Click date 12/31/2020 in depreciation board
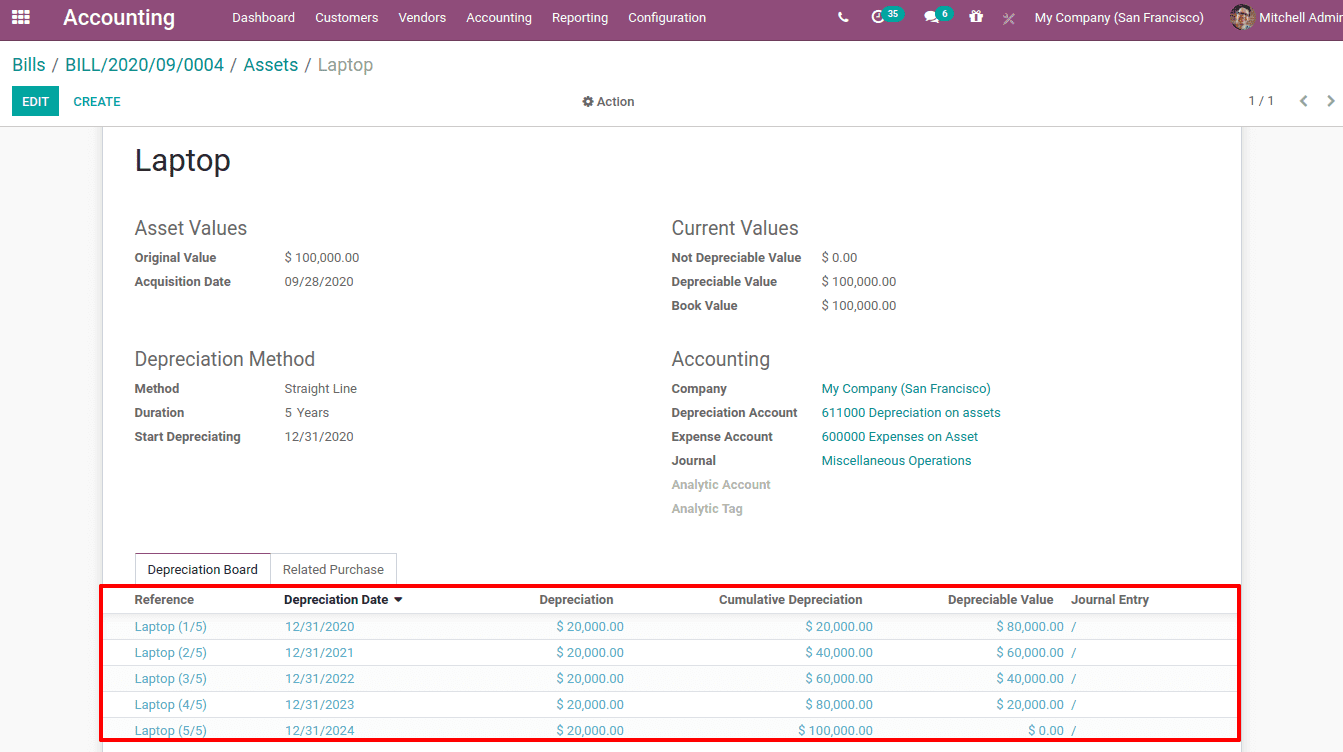1343x752 pixels. pyautogui.click(x=319, y=627)
